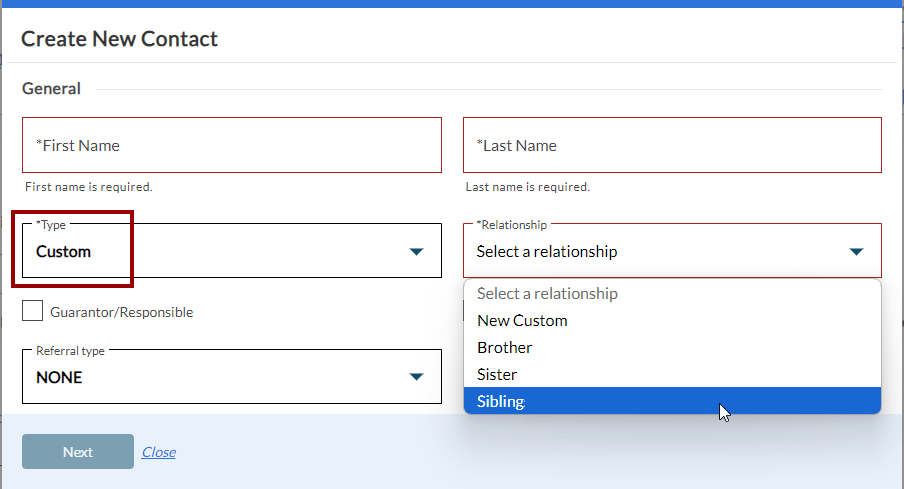Click the 'First name is required' error message

coord(89,187)
